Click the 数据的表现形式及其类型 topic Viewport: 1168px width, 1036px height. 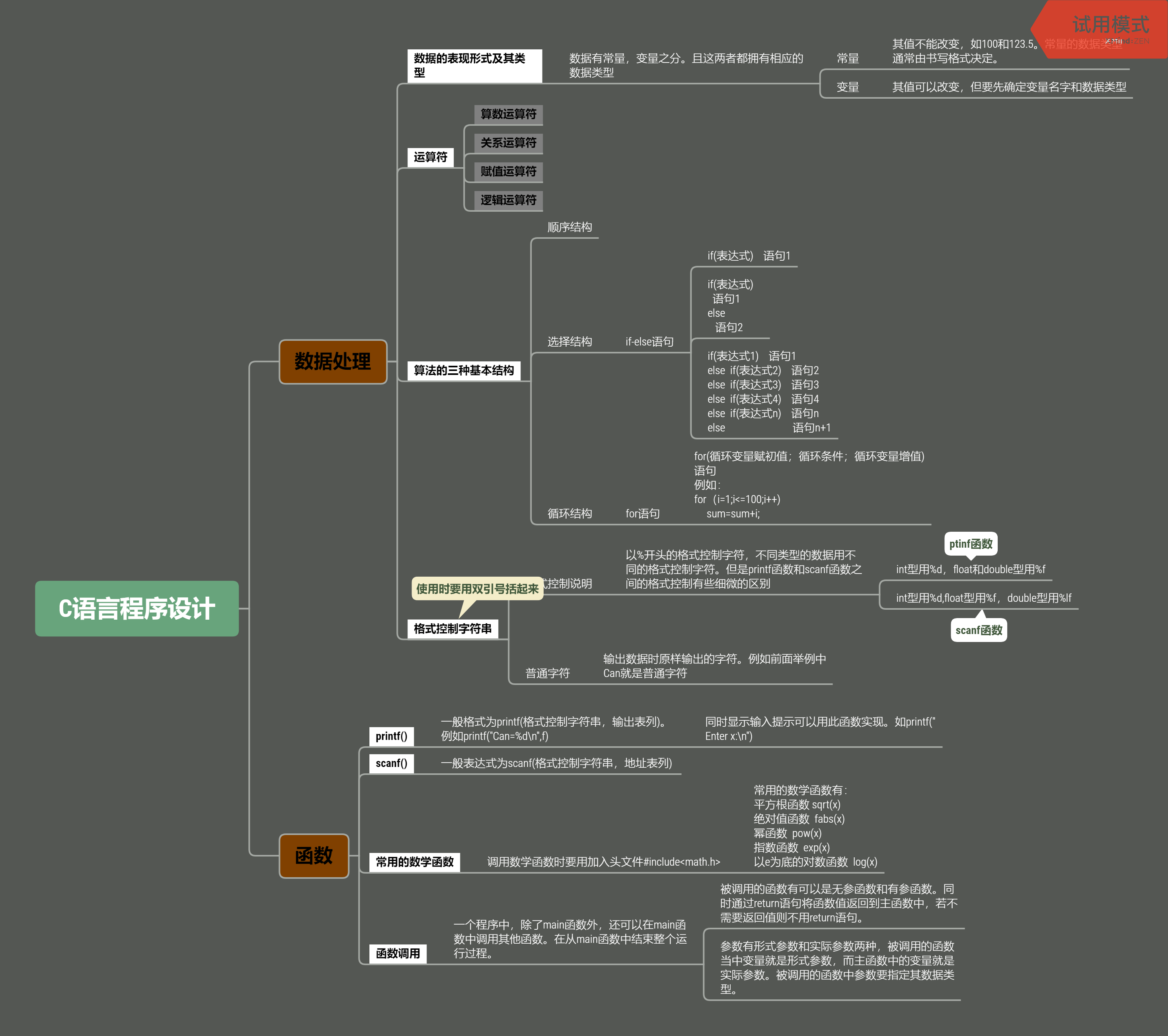(x=474, y=66)
